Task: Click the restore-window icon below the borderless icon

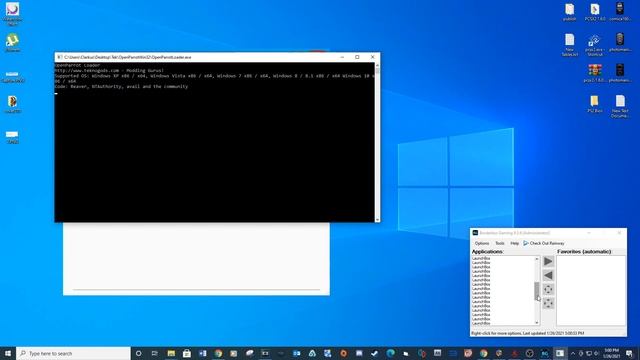Action: [x=548, y=303]
